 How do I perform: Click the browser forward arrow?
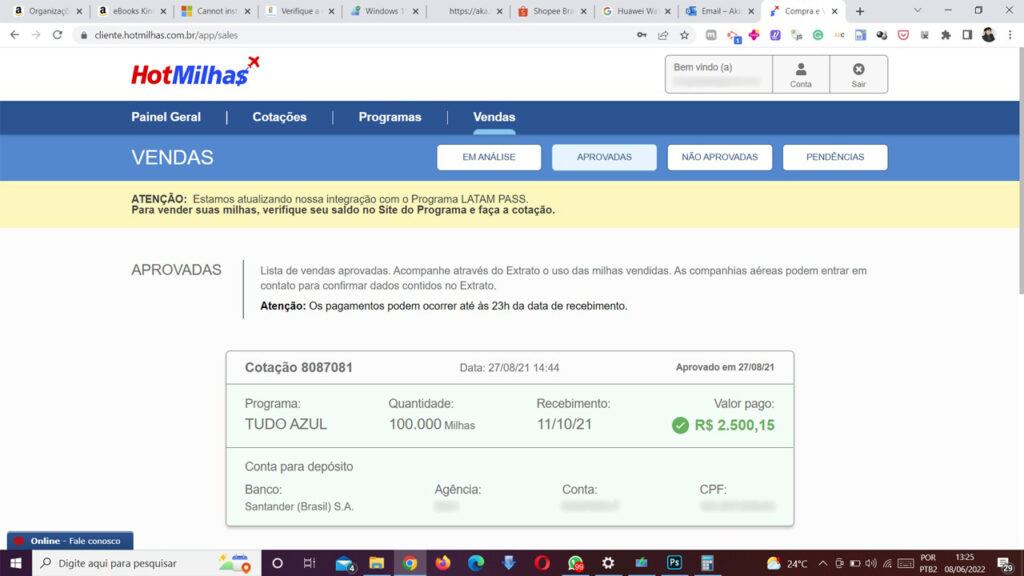click(36, 35)
